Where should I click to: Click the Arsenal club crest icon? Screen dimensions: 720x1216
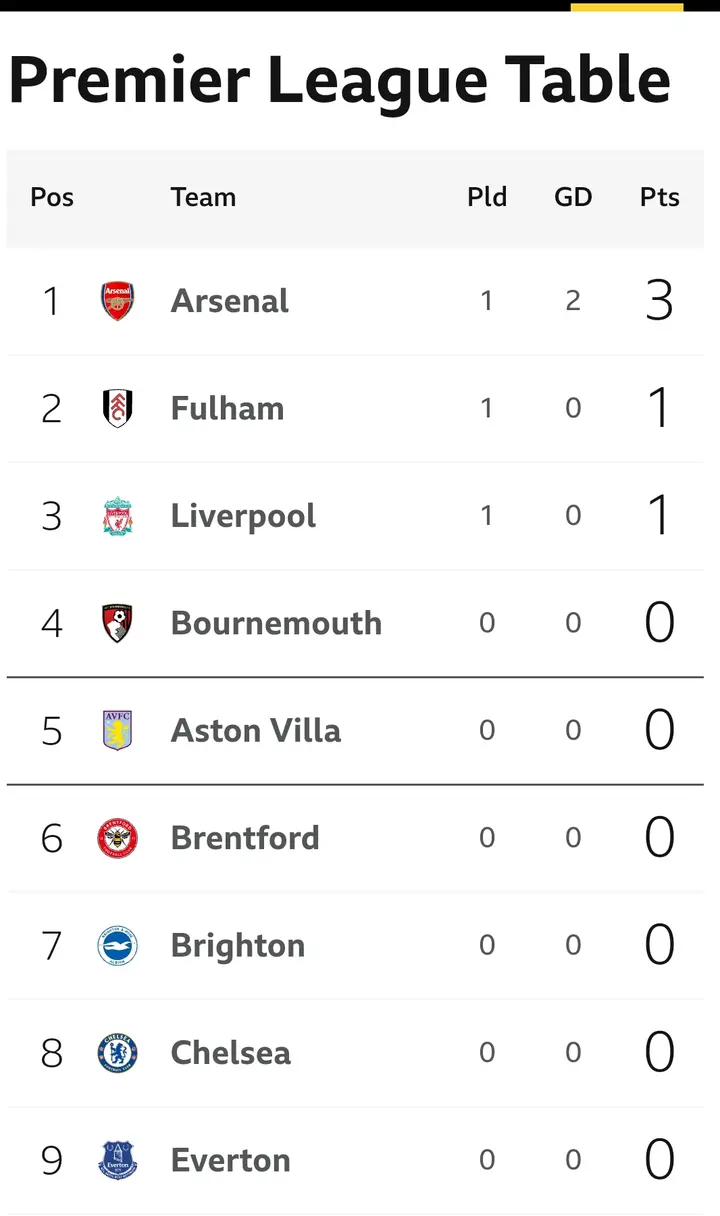118,301
